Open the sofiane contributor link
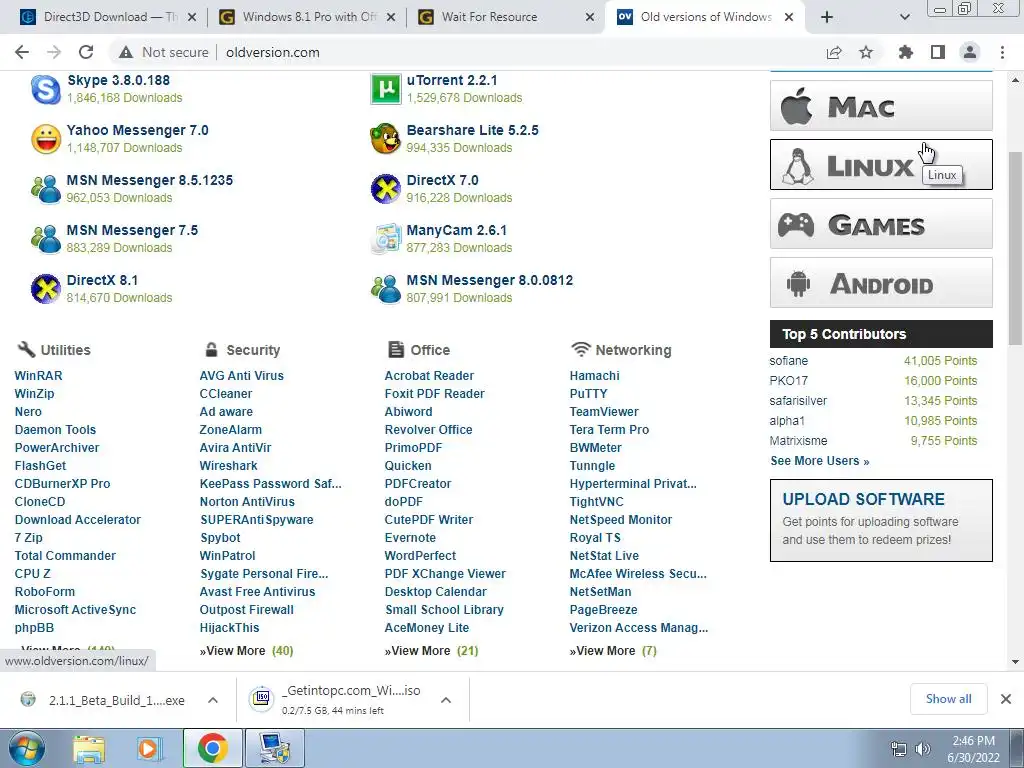 (x=788, y=360)
